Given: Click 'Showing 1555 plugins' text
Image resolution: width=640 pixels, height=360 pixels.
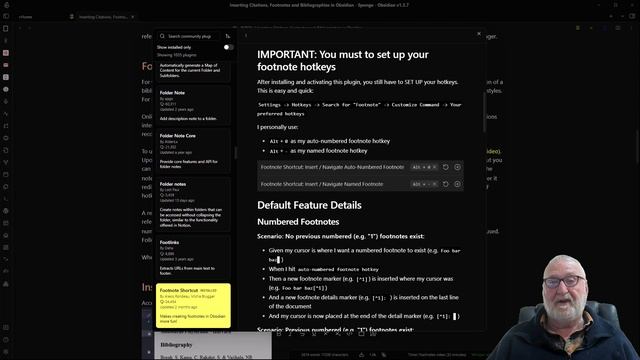Looking at the screenshot, I should pos(176,55).
